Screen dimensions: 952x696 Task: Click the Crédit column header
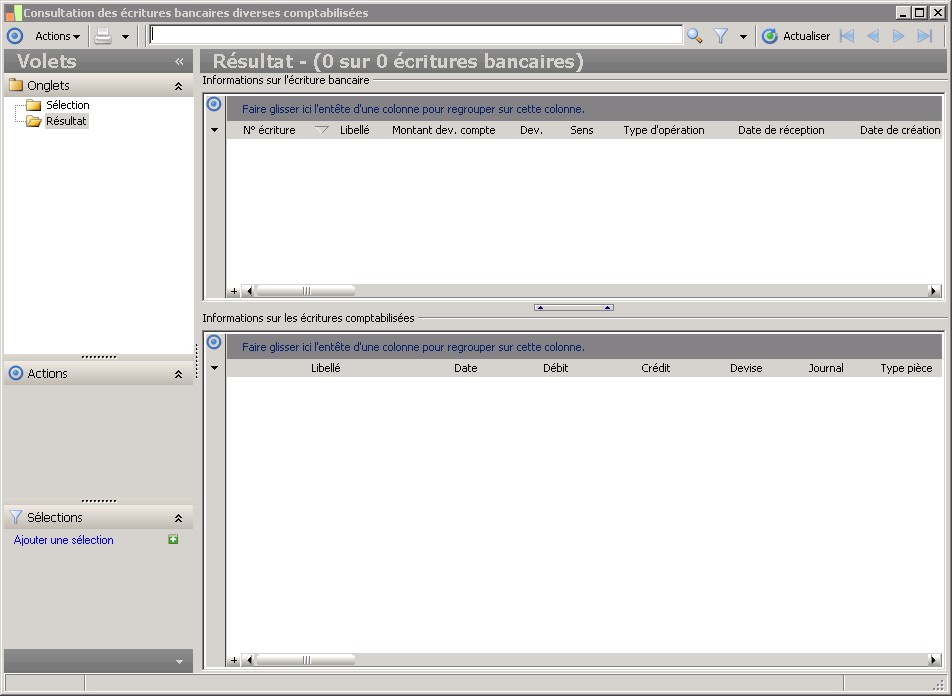pyautogui.click(x=656, y=368)
